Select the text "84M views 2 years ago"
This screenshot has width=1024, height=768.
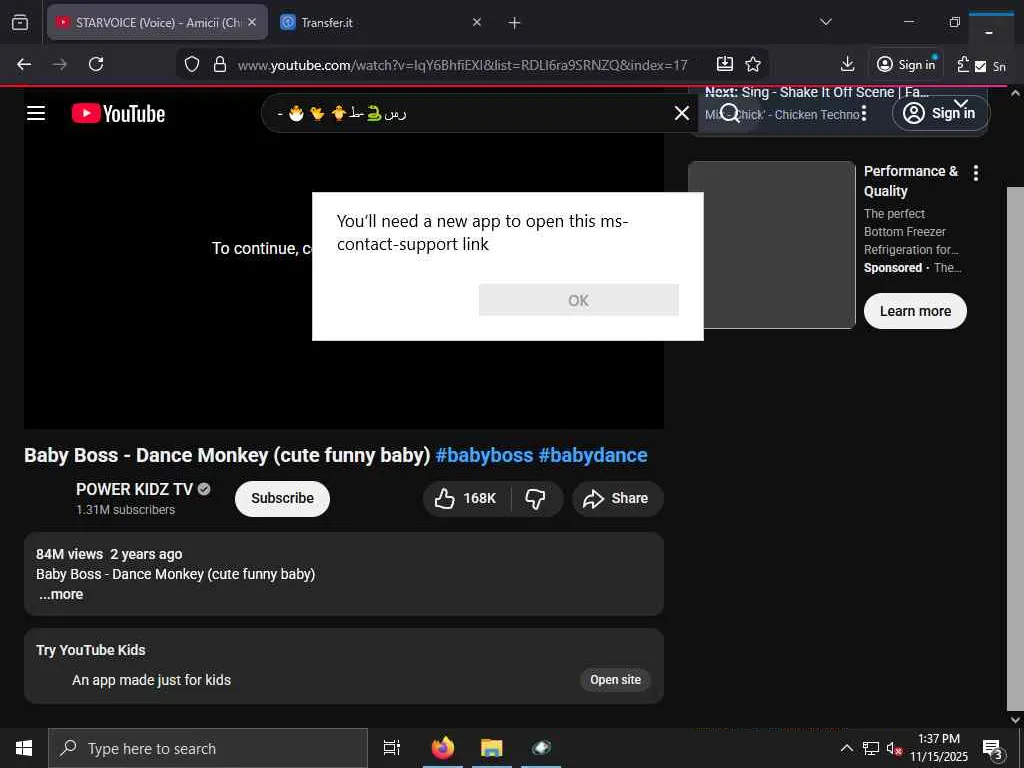(x=109, y=554)
